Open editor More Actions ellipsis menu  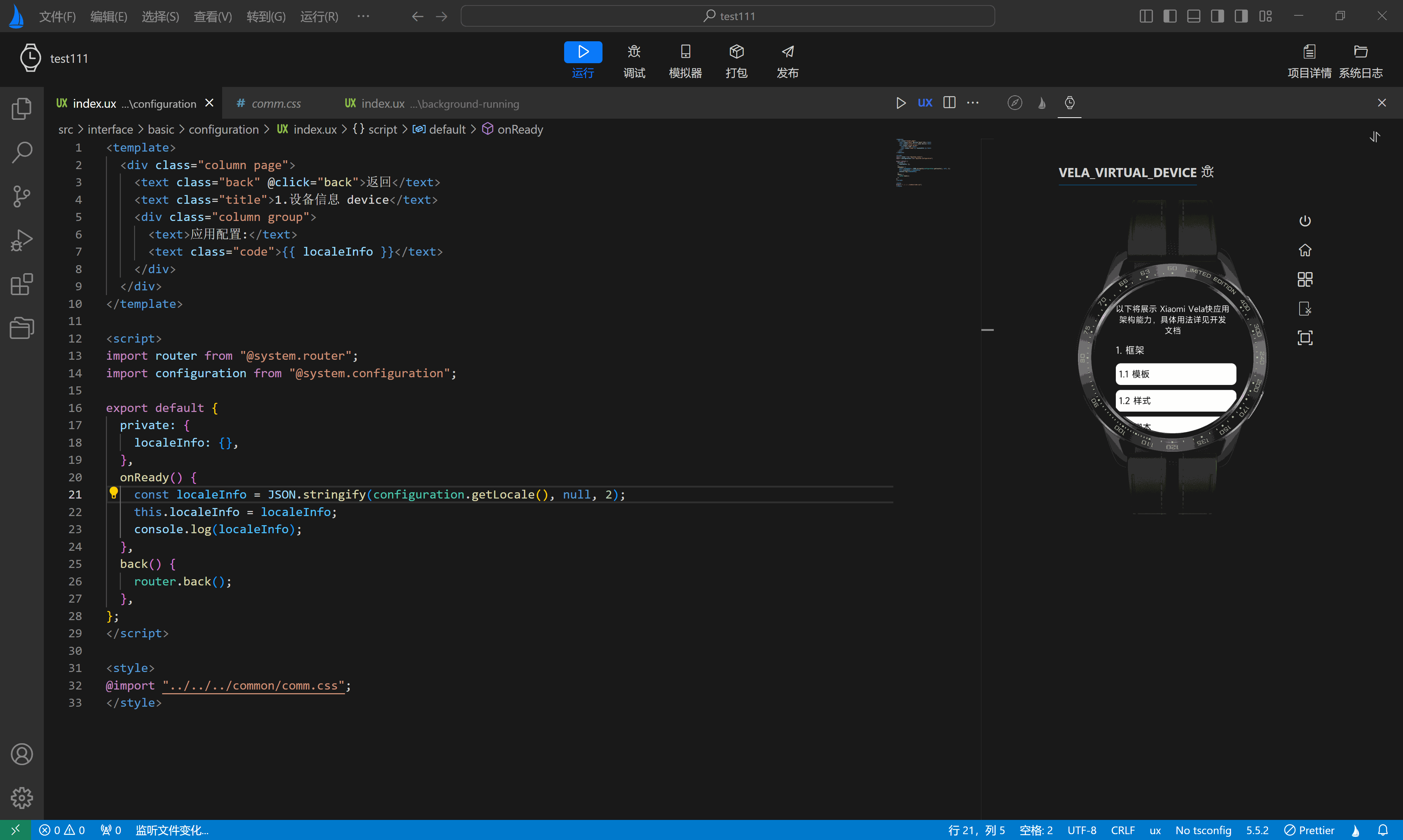(973, 103)
